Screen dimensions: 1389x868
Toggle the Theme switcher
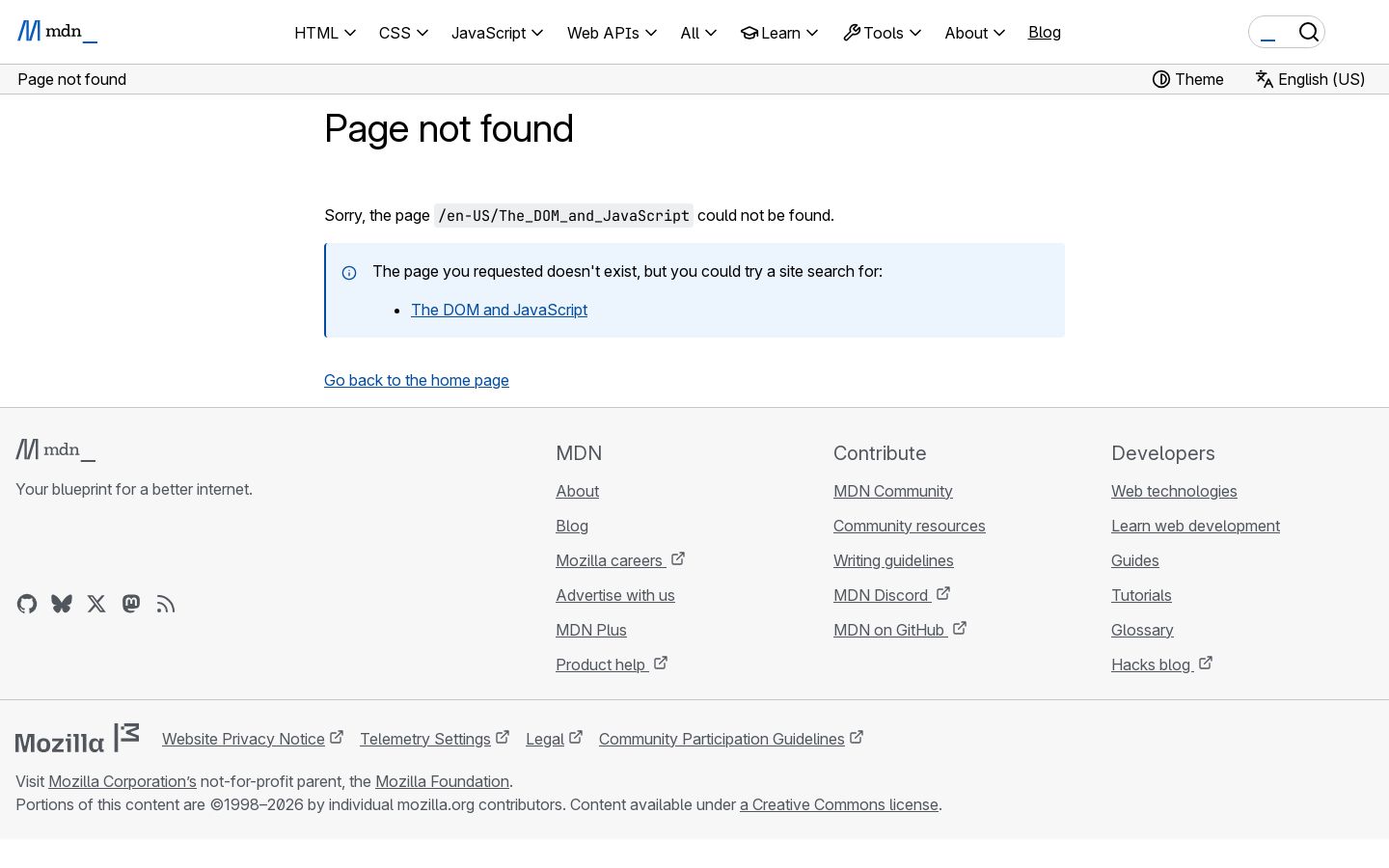pos(1188,79)
